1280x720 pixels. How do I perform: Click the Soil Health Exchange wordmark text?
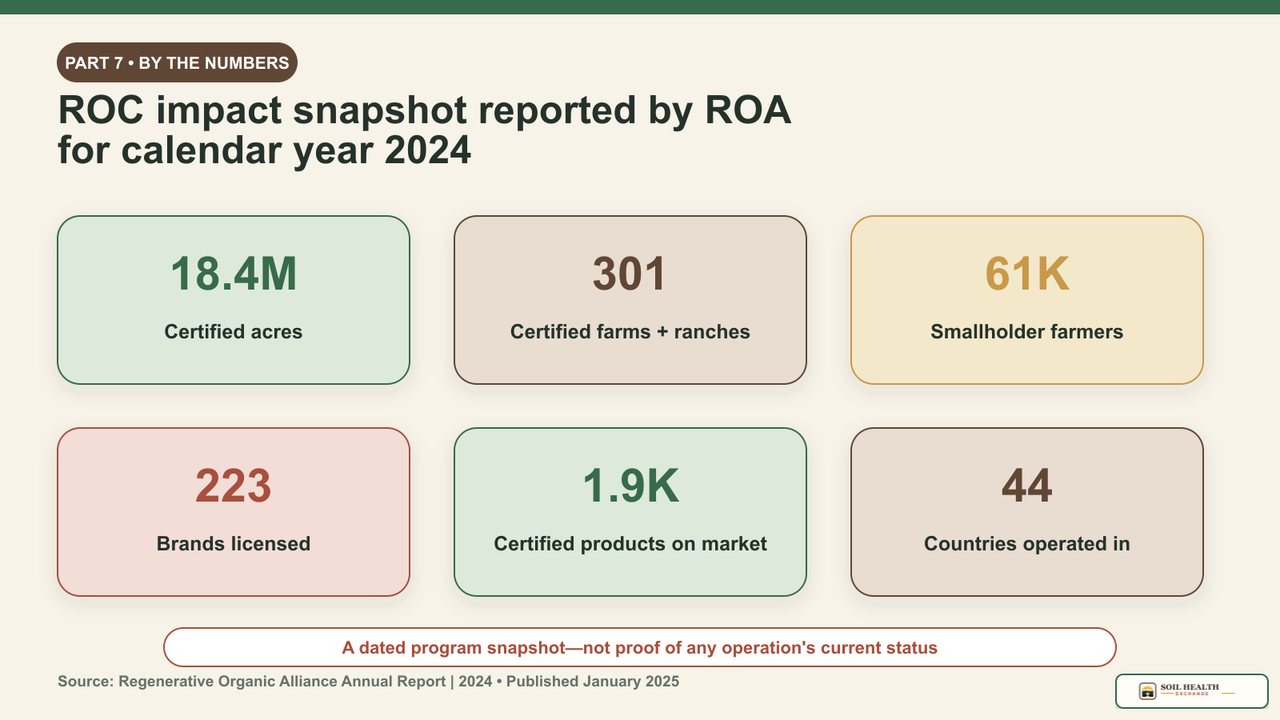[1189, 690]
